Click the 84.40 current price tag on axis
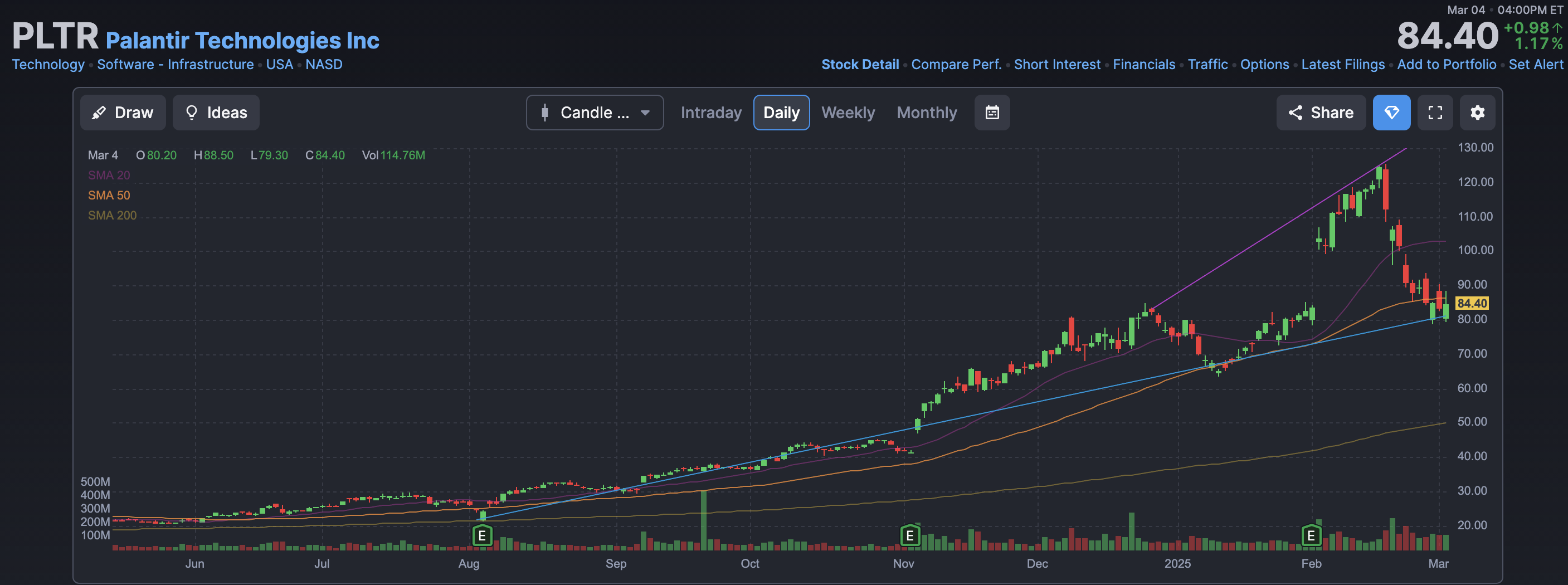 1472,303
